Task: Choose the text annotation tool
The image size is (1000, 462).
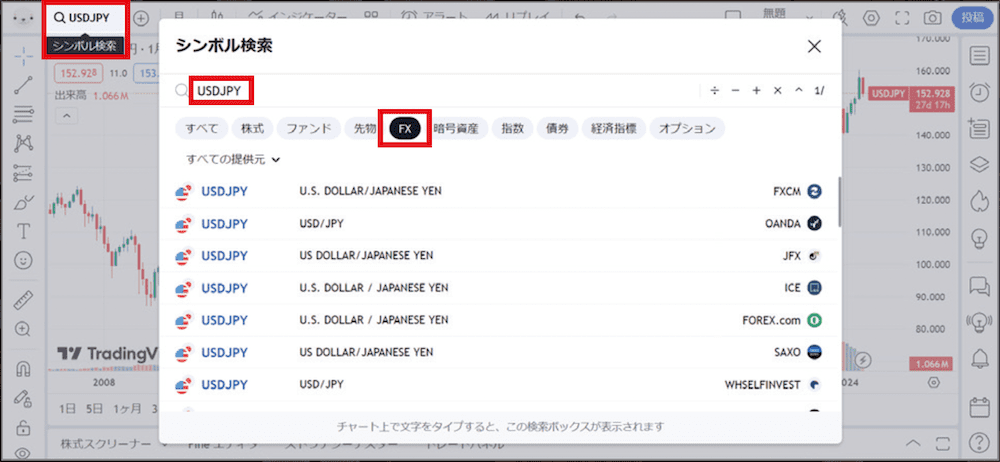Action: point(24,231)
